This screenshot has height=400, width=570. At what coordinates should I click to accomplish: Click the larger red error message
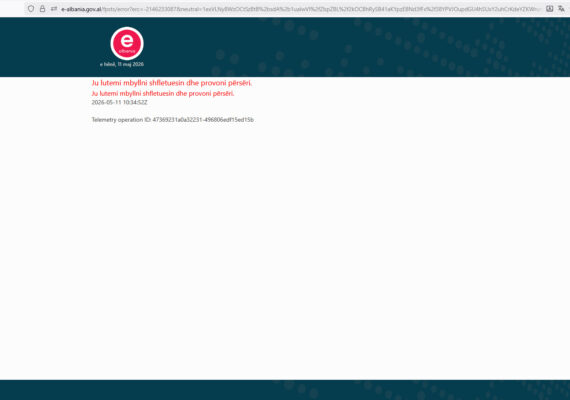(x=172, y=83)
